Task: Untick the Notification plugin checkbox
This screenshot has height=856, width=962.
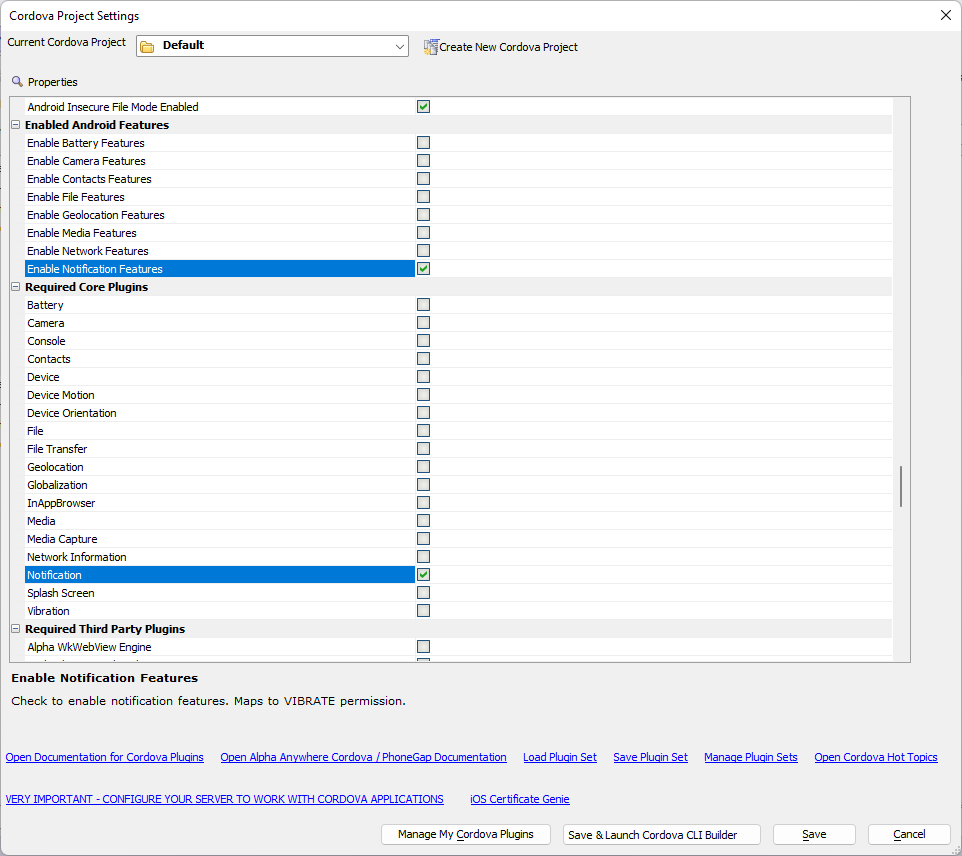Action: (x=423, y=575)
